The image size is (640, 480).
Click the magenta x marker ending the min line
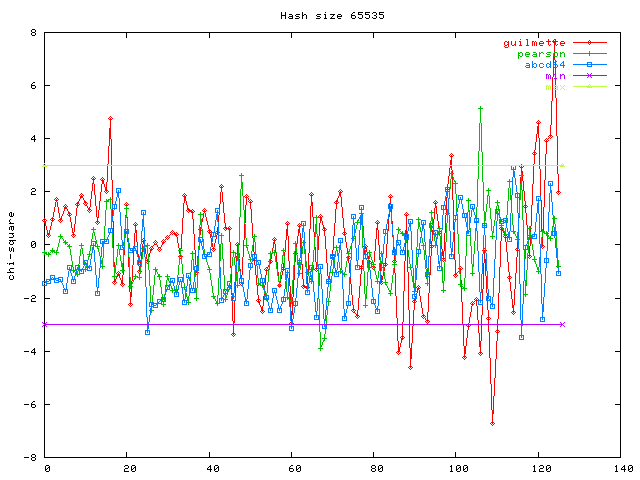coord(562,324)
